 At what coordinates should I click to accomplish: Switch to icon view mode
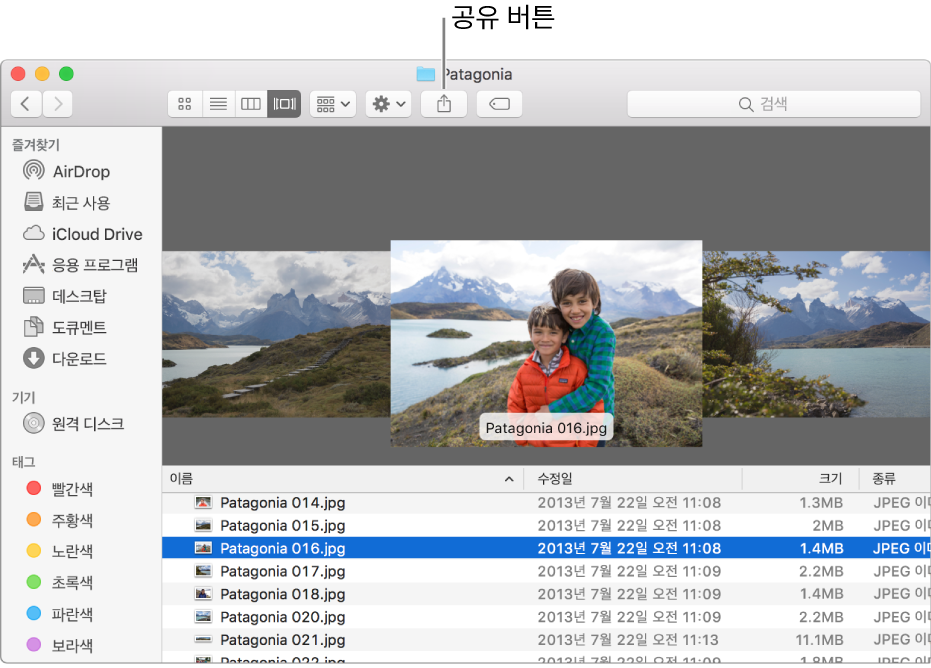tap(185, 104)
